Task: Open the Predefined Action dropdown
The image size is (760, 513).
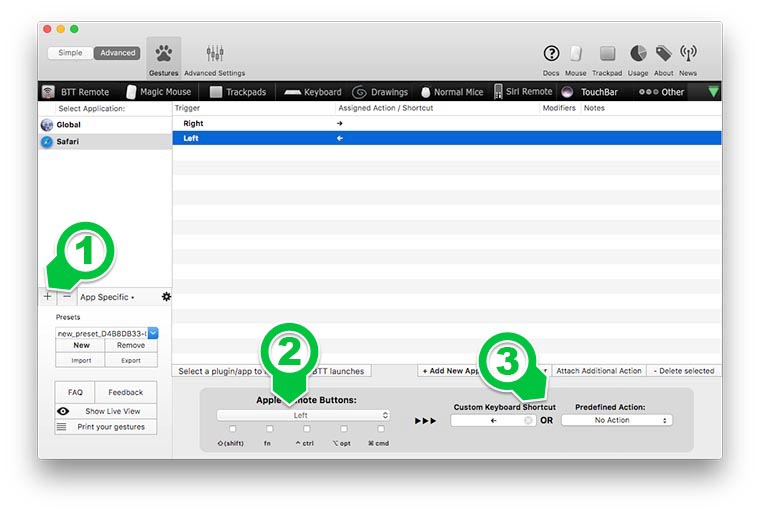Action: (617, 420)
